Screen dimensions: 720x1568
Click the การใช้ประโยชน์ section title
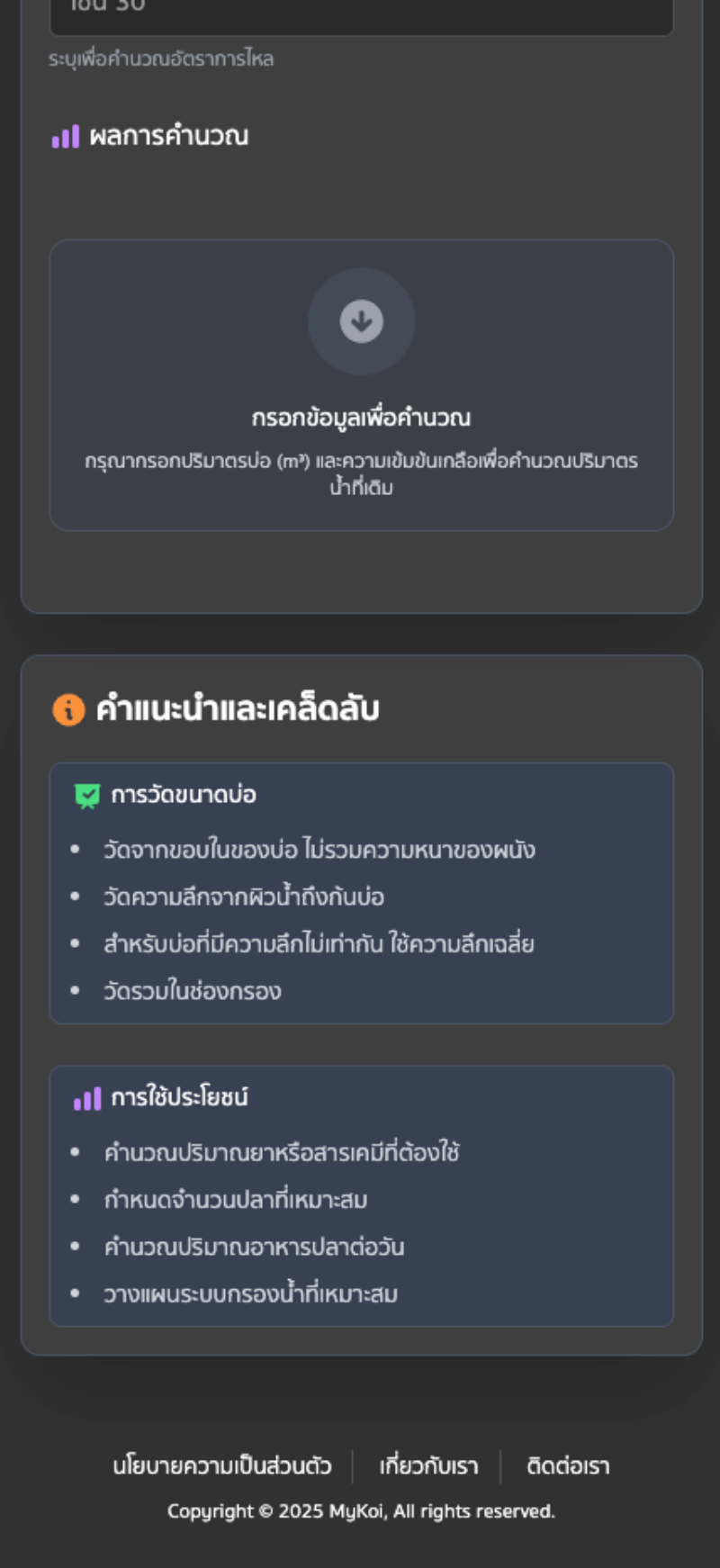pyautogui.click(x=179, y=1098)
